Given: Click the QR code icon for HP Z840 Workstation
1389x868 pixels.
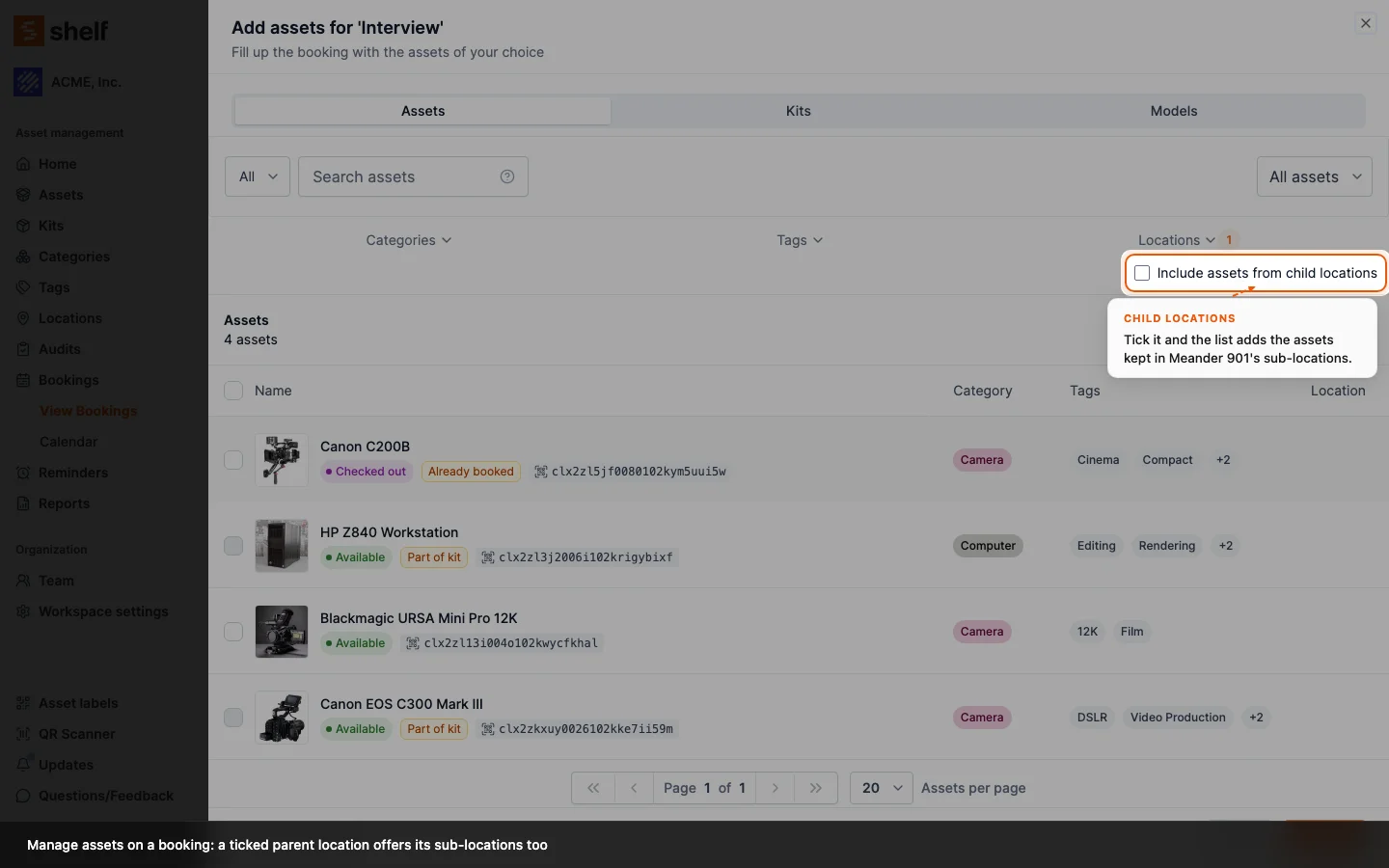Looking at the screenshot, I should (488, 557).
